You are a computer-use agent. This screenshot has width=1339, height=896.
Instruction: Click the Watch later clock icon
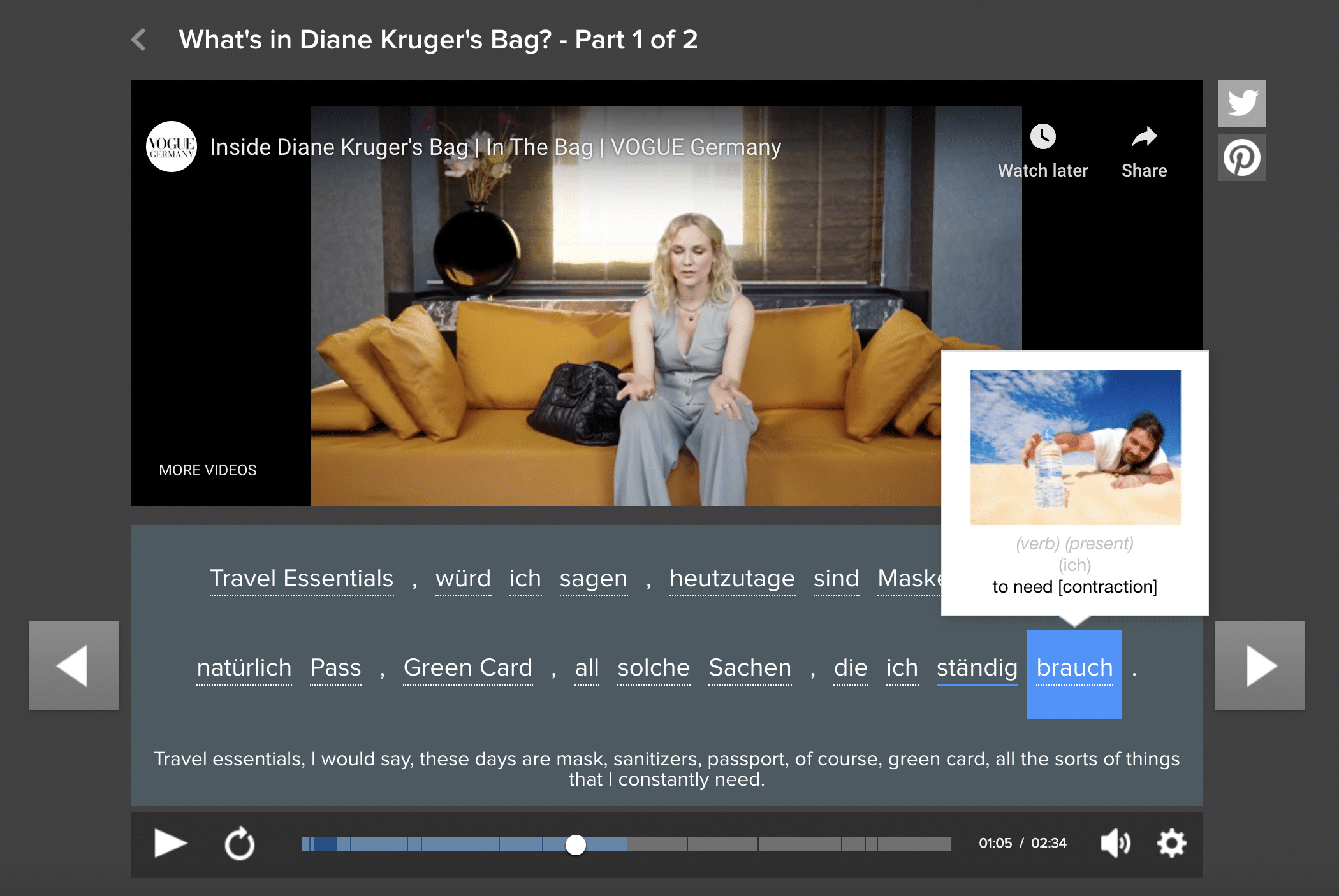click(x=1043, y=137)
